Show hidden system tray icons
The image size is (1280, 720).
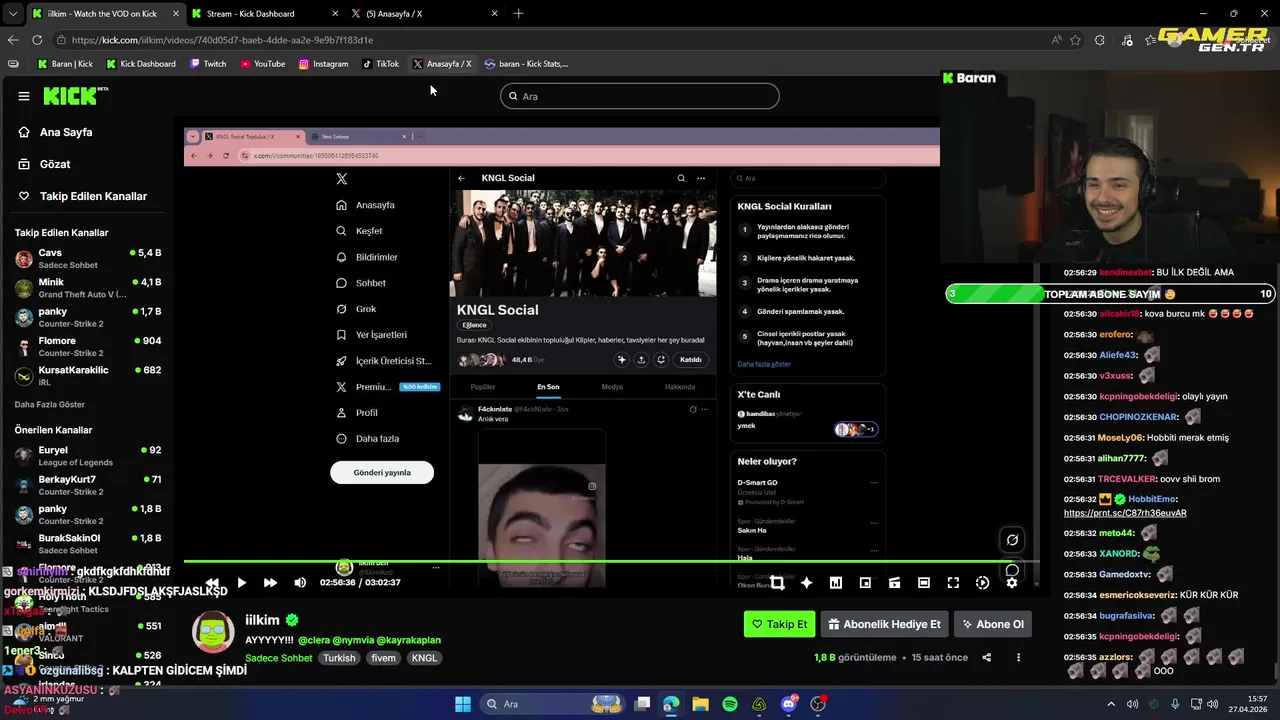click(x=1111, y=704)
